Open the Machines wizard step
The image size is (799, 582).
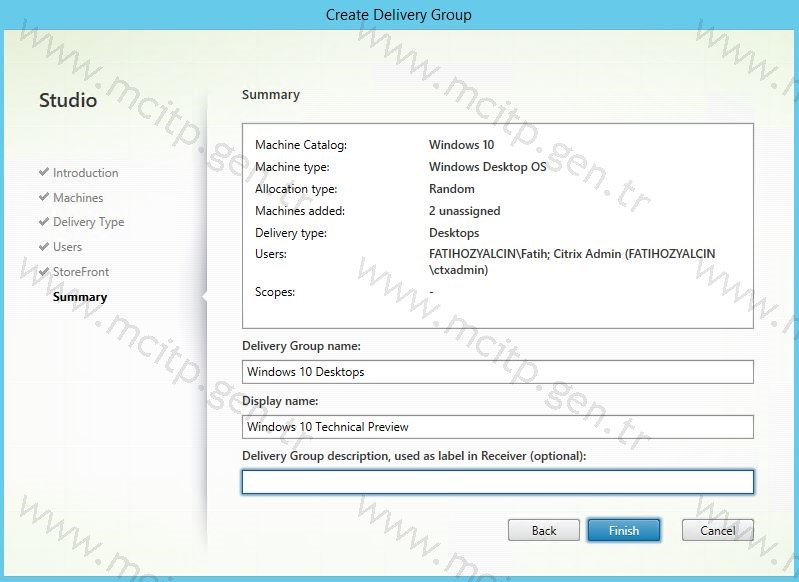(x=78, y=198)
